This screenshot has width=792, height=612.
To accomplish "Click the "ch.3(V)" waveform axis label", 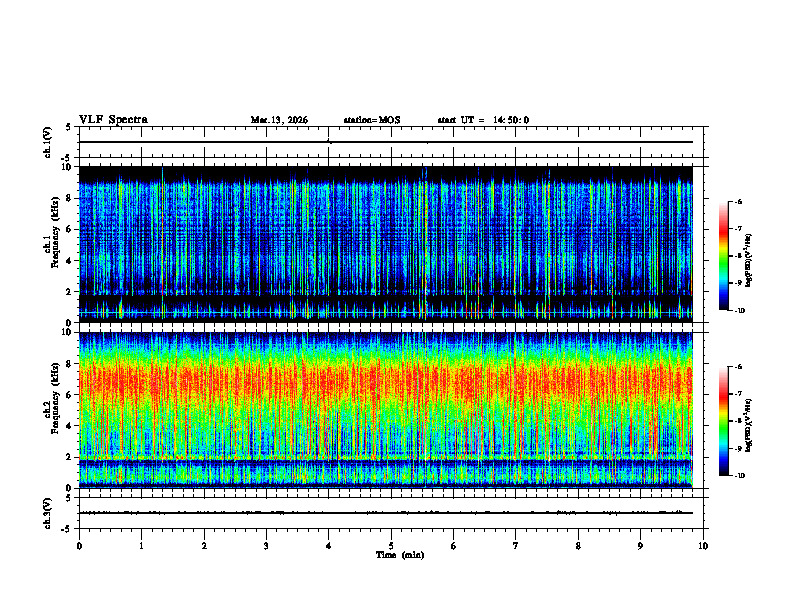I will tap(48, 514).
